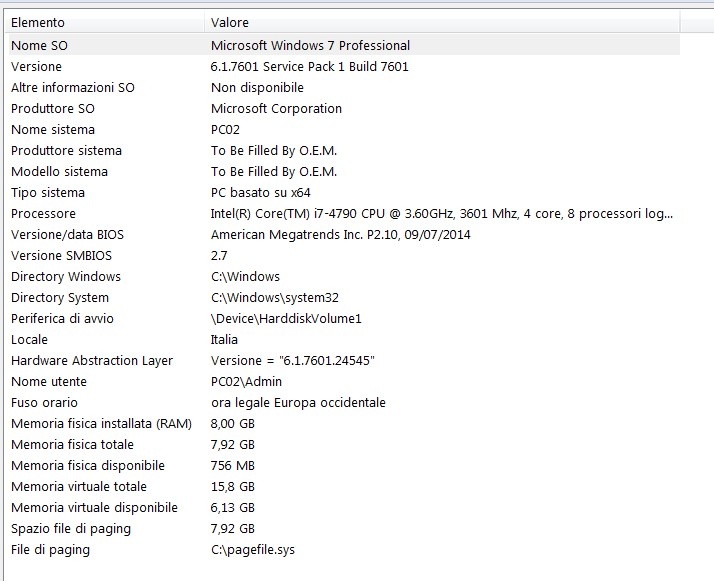Highlight the Versione/data BIOS row
714x581 pixels.
[x=67, y=234]
